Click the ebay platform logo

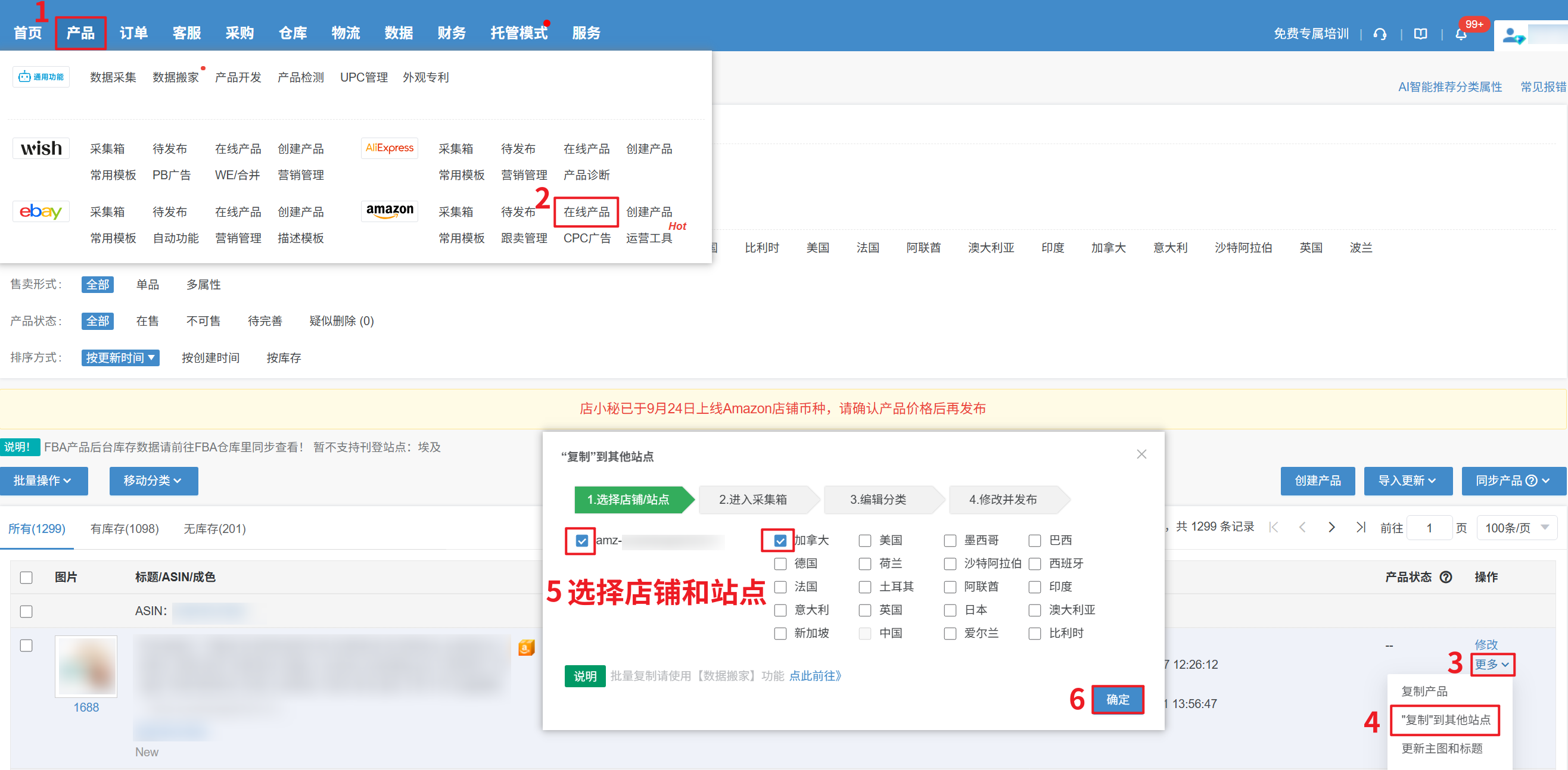[41, 211]
